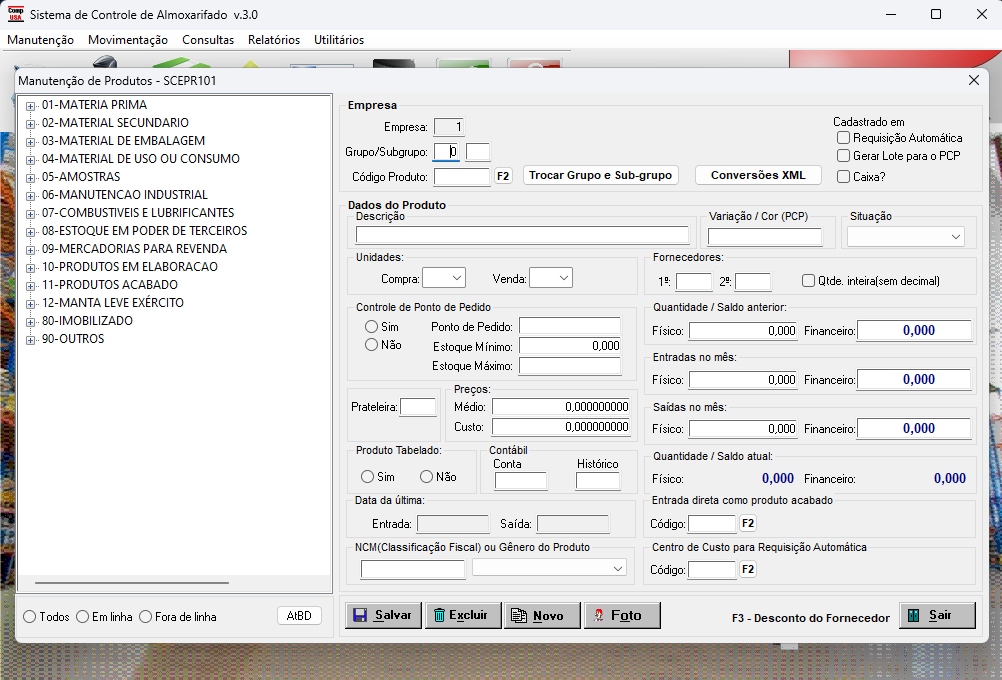Screen dimensions: 1002x680
Task: Click the Salvar button with floppy icon
Action: [383, 615]
